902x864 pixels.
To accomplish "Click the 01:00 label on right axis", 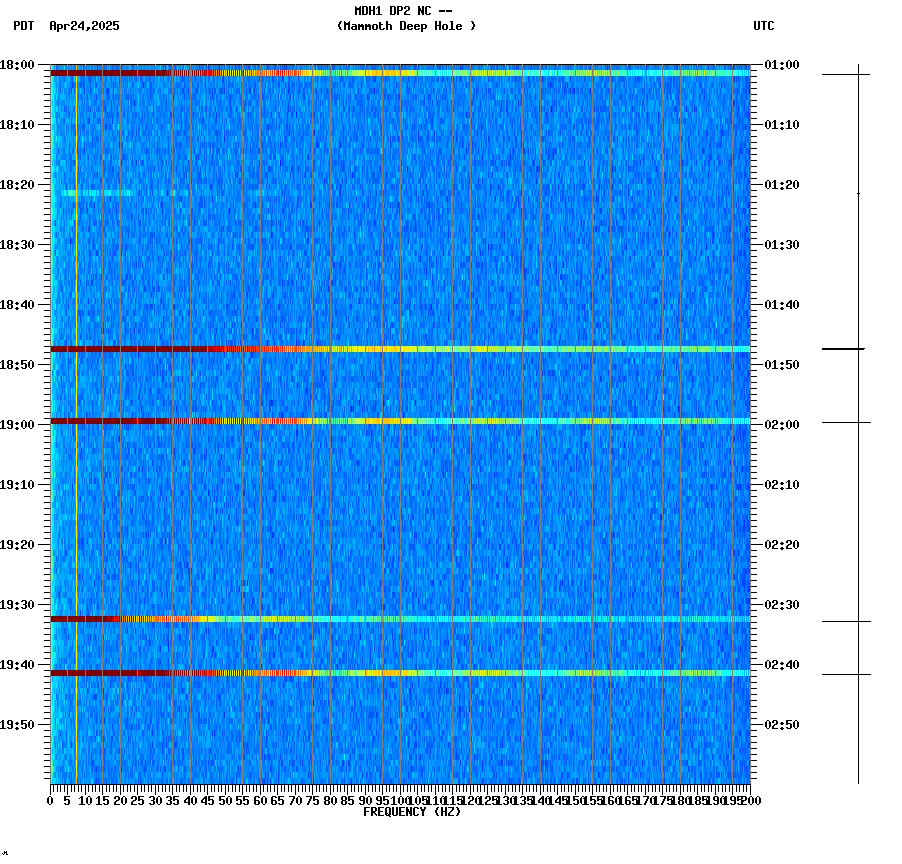I will point(781,64).
